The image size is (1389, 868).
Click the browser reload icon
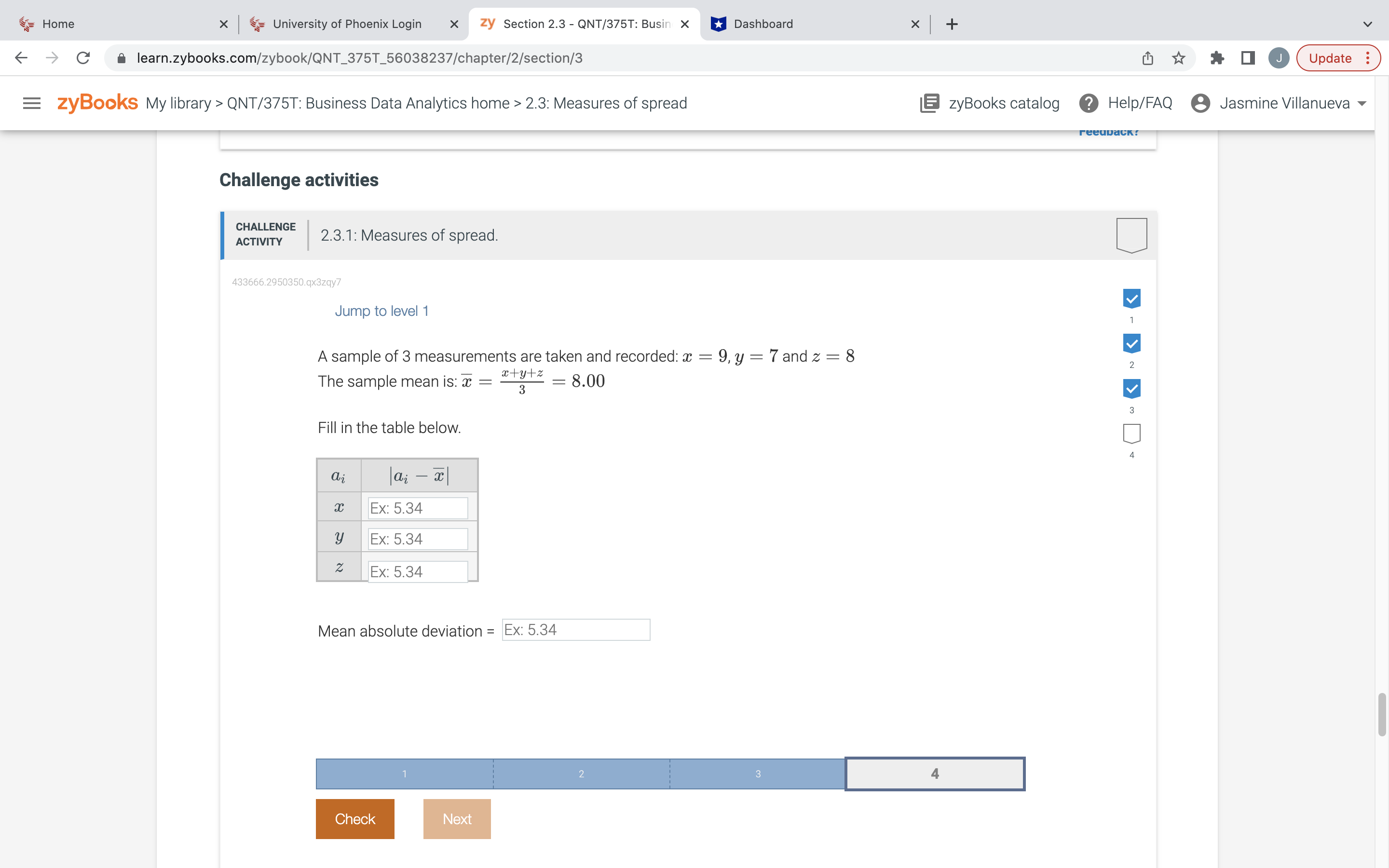click(83, 58)
